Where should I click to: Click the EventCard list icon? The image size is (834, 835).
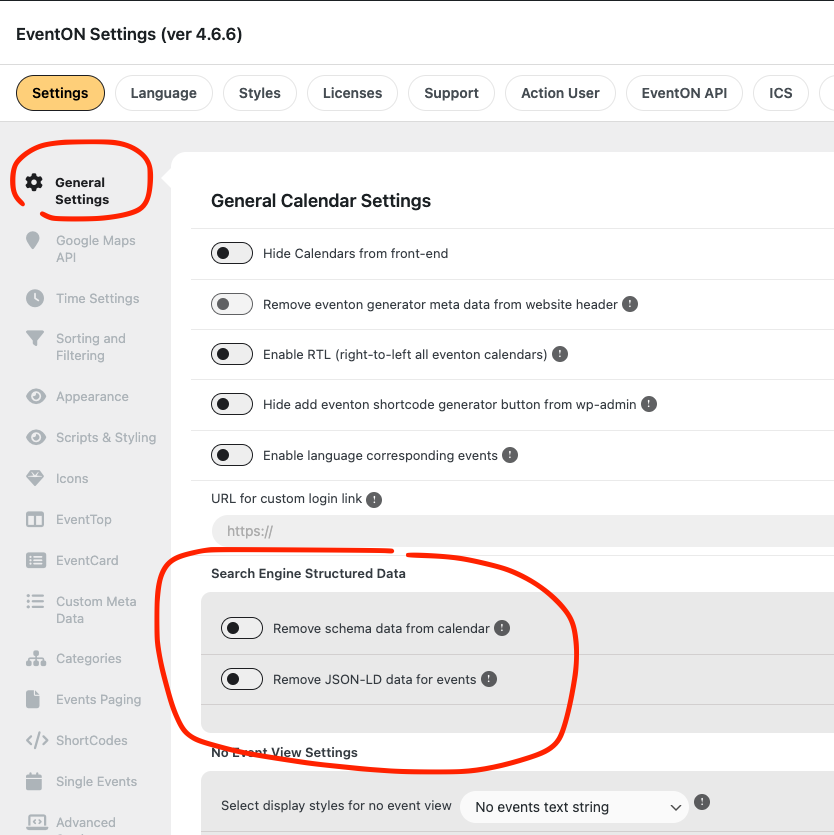(x=36, y=560)
